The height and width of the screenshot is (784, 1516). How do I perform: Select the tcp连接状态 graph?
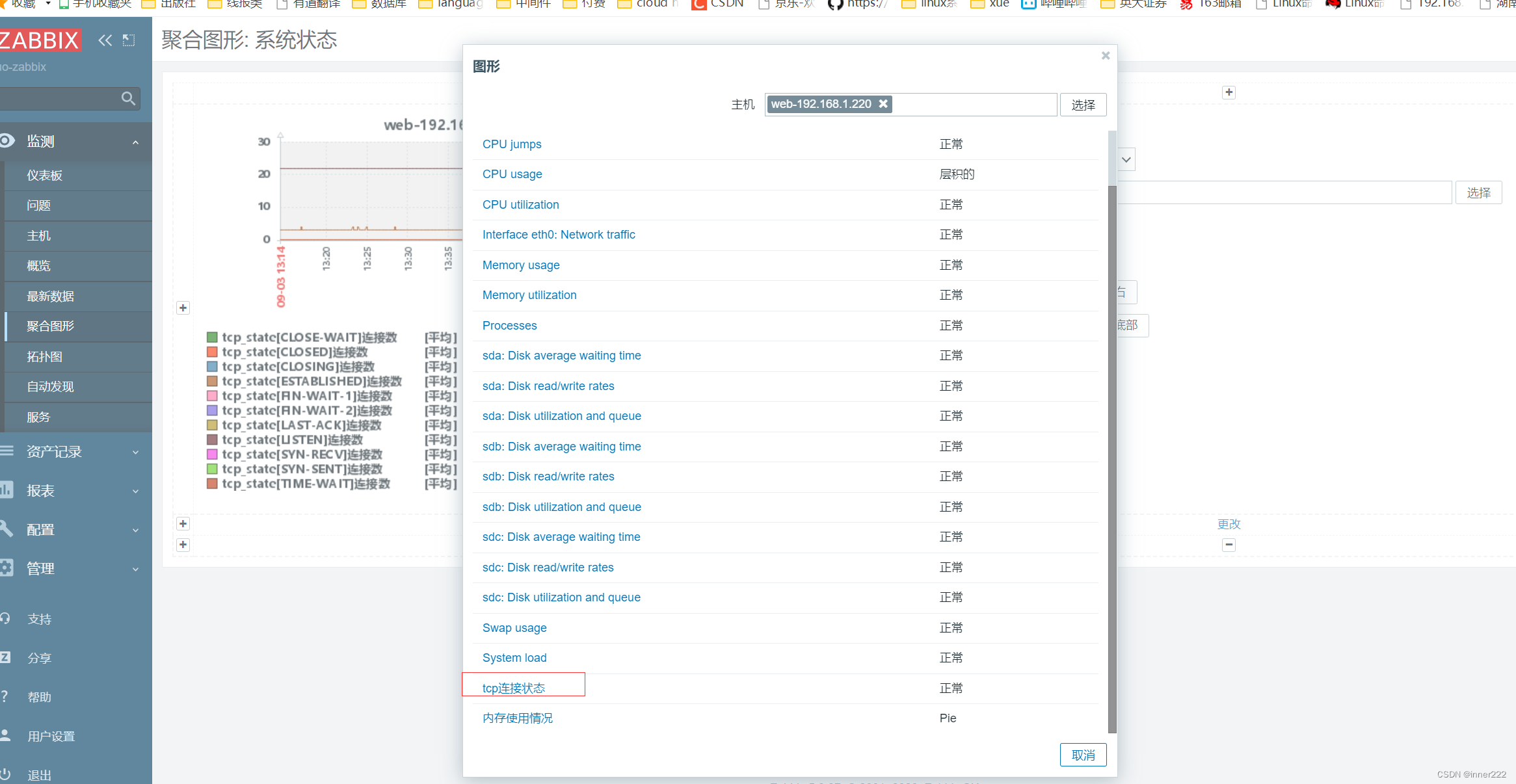click(514, 688)
